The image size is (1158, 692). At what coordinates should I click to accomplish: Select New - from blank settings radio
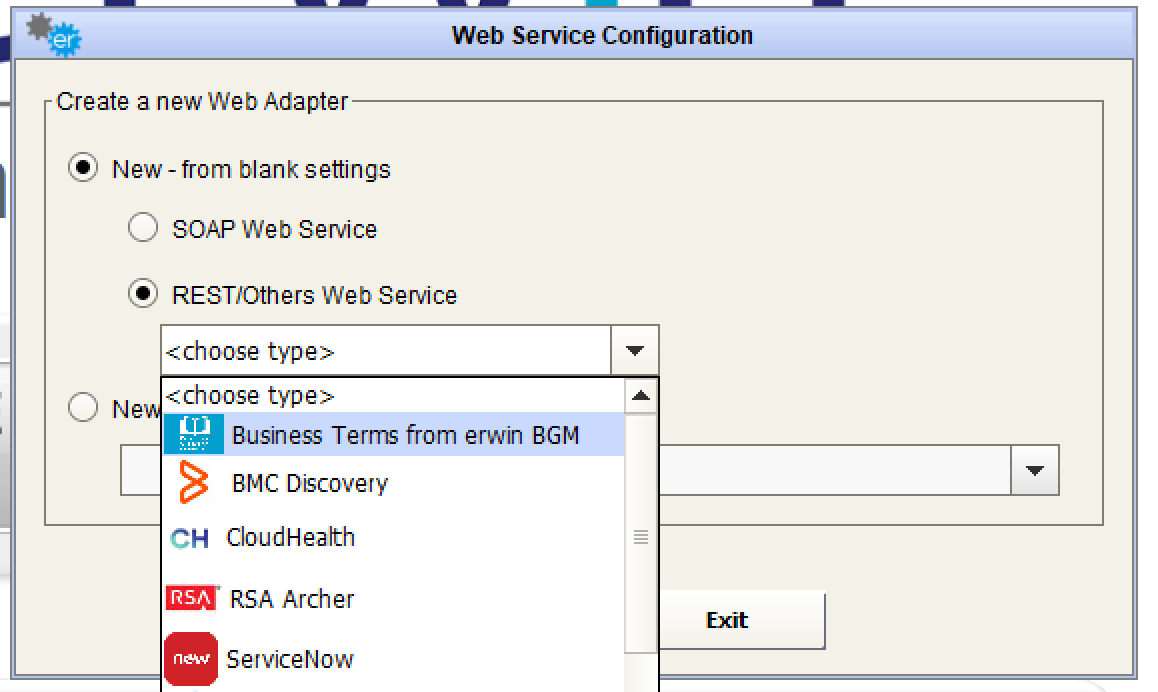pos(82,169)
